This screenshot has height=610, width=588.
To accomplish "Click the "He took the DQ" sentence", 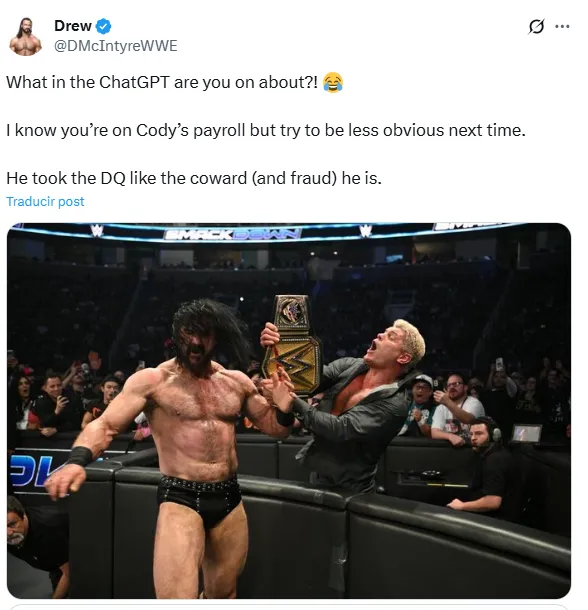I will click(x=194, y=178).
